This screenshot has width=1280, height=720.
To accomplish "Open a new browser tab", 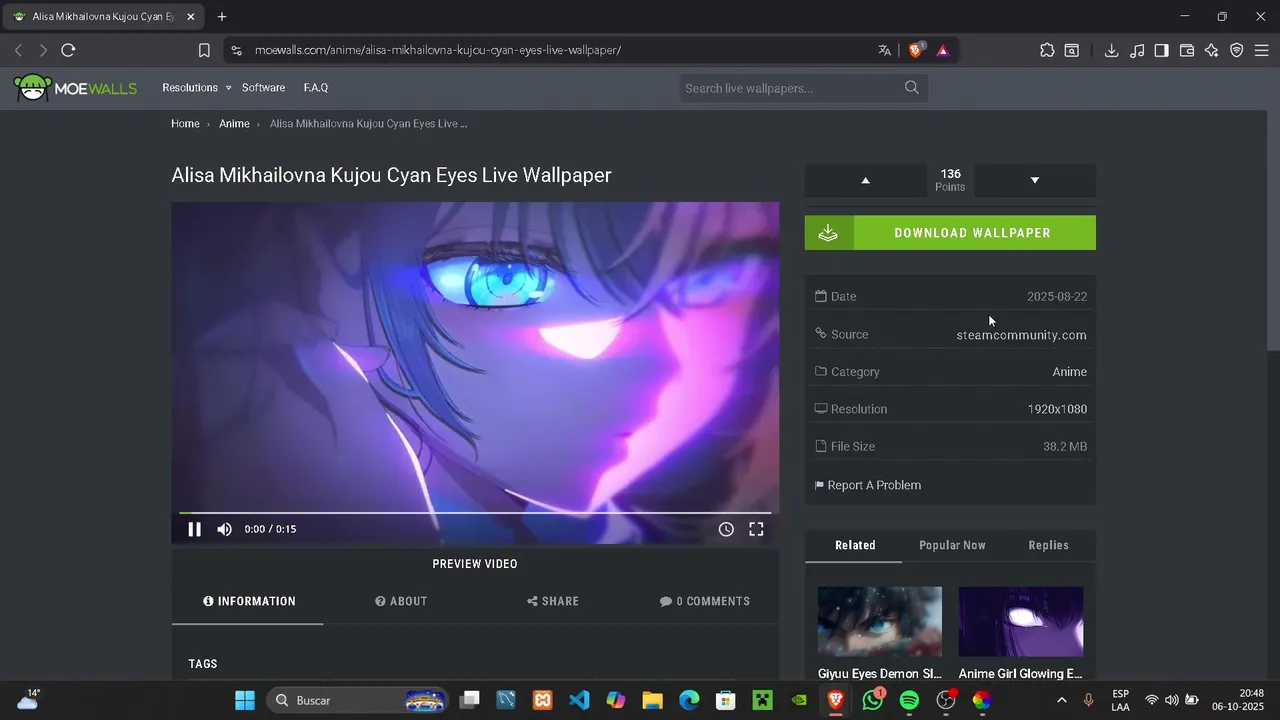I will [222, 17].
